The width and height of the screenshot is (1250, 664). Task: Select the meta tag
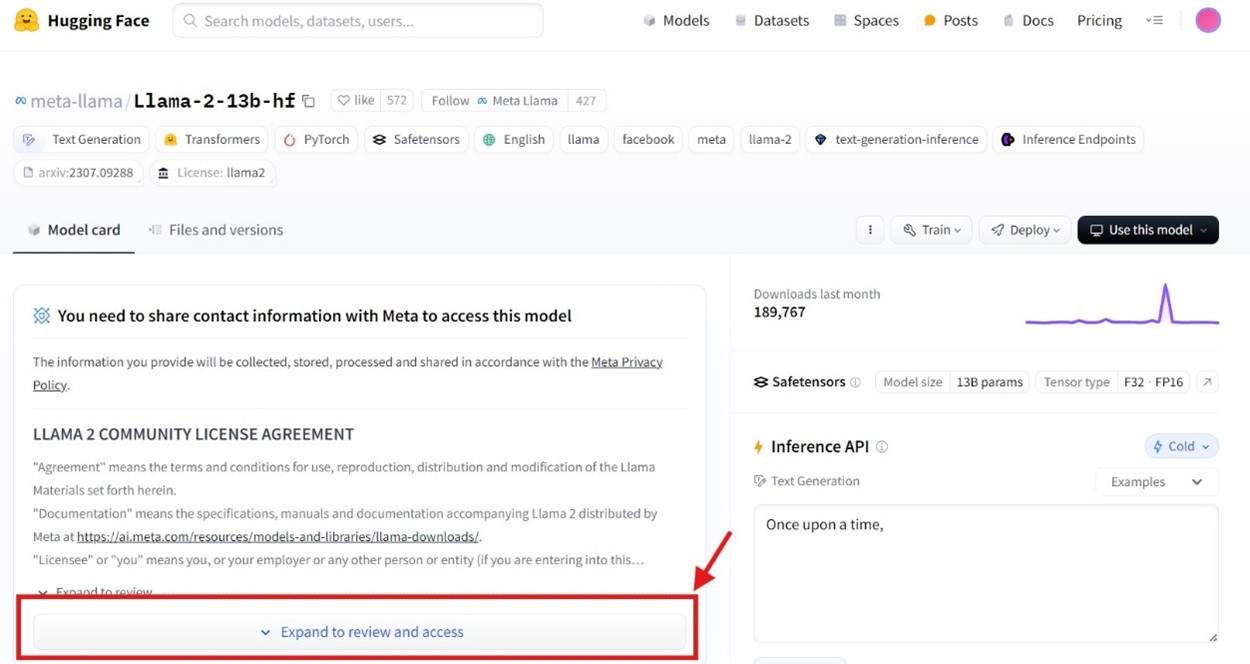click(x=711, y=140)
